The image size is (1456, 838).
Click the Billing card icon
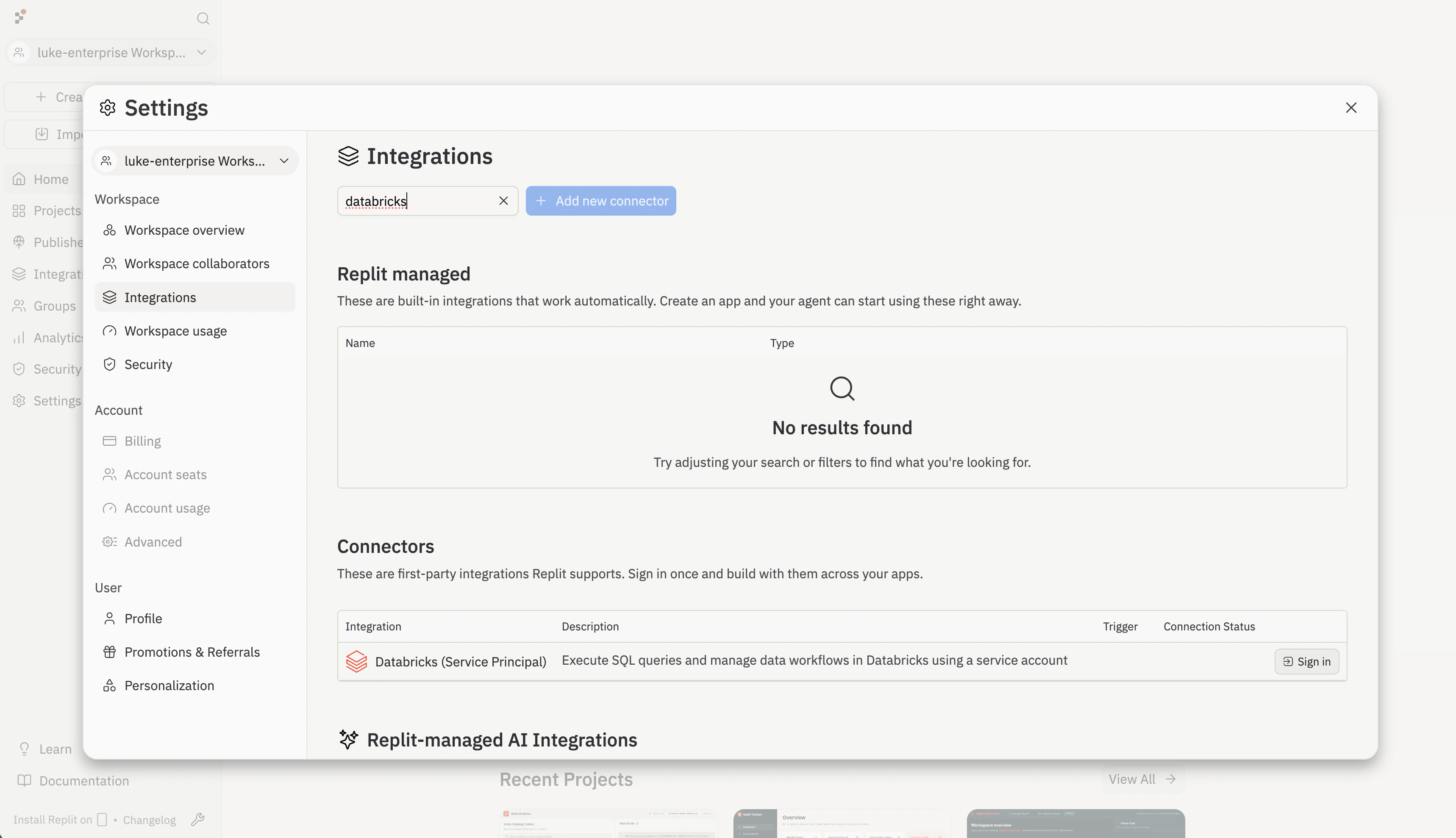[109, 441]
